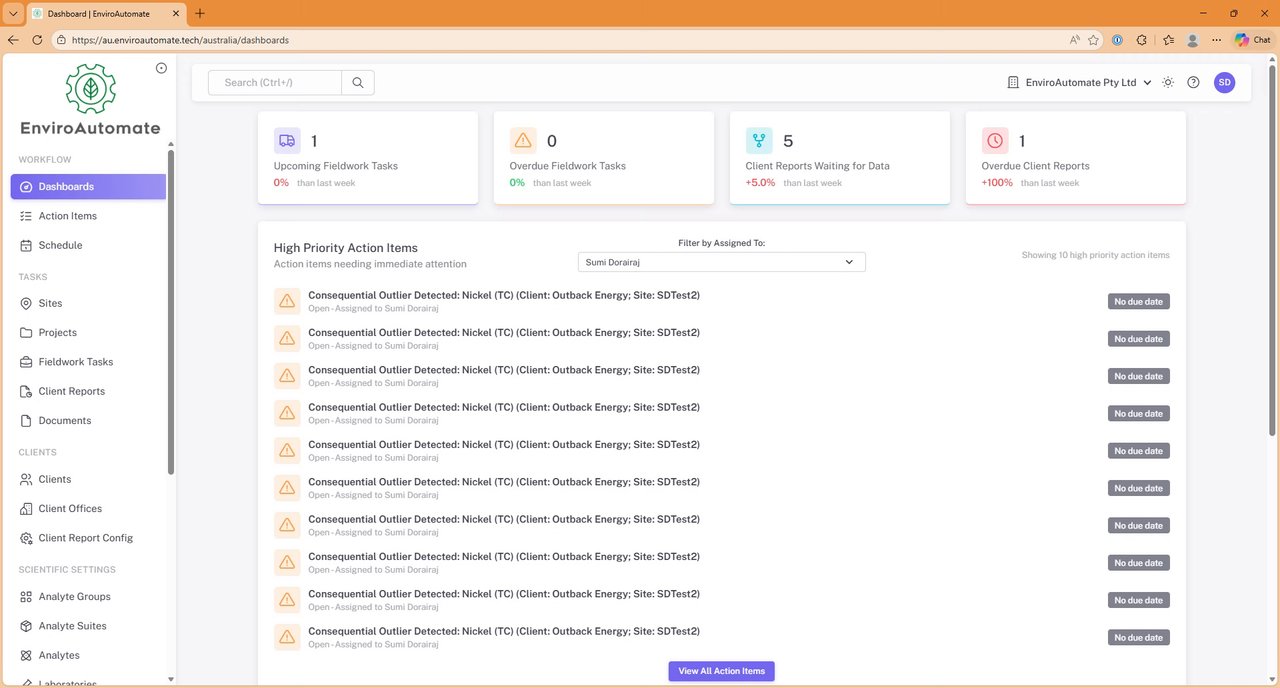This screenshot has width=1280, height=688.
Task: Click the Client Report Config gear-file icon
Action: (x=26, y=538)
